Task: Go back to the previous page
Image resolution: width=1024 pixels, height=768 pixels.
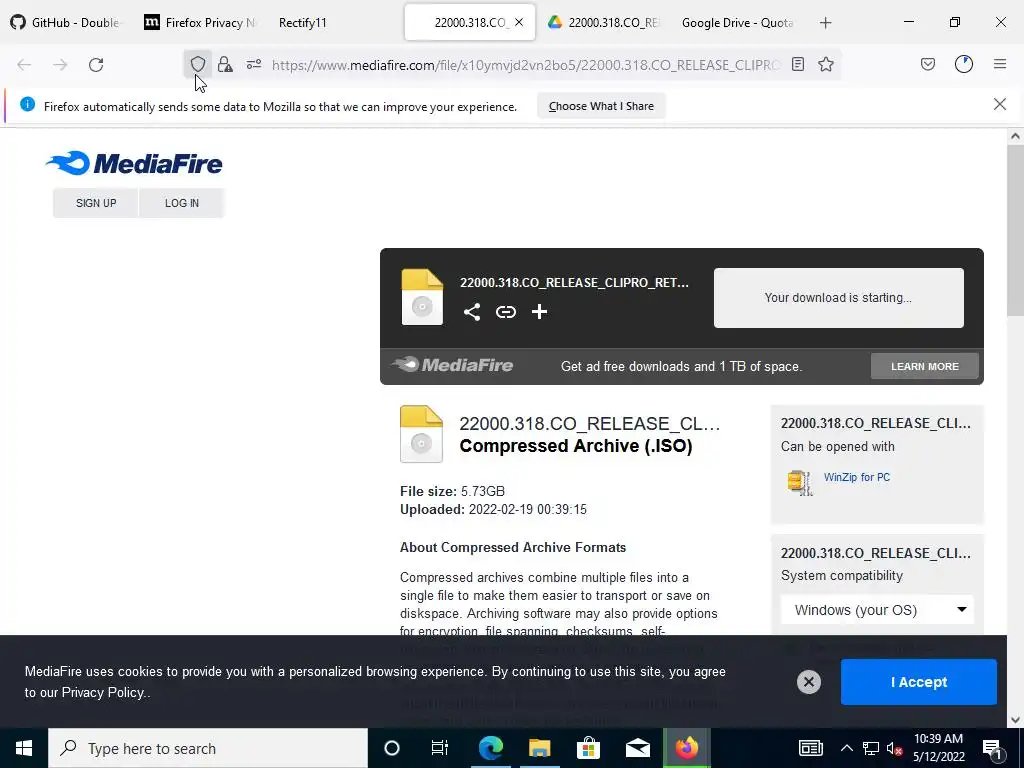Action: tap(24, 65)
